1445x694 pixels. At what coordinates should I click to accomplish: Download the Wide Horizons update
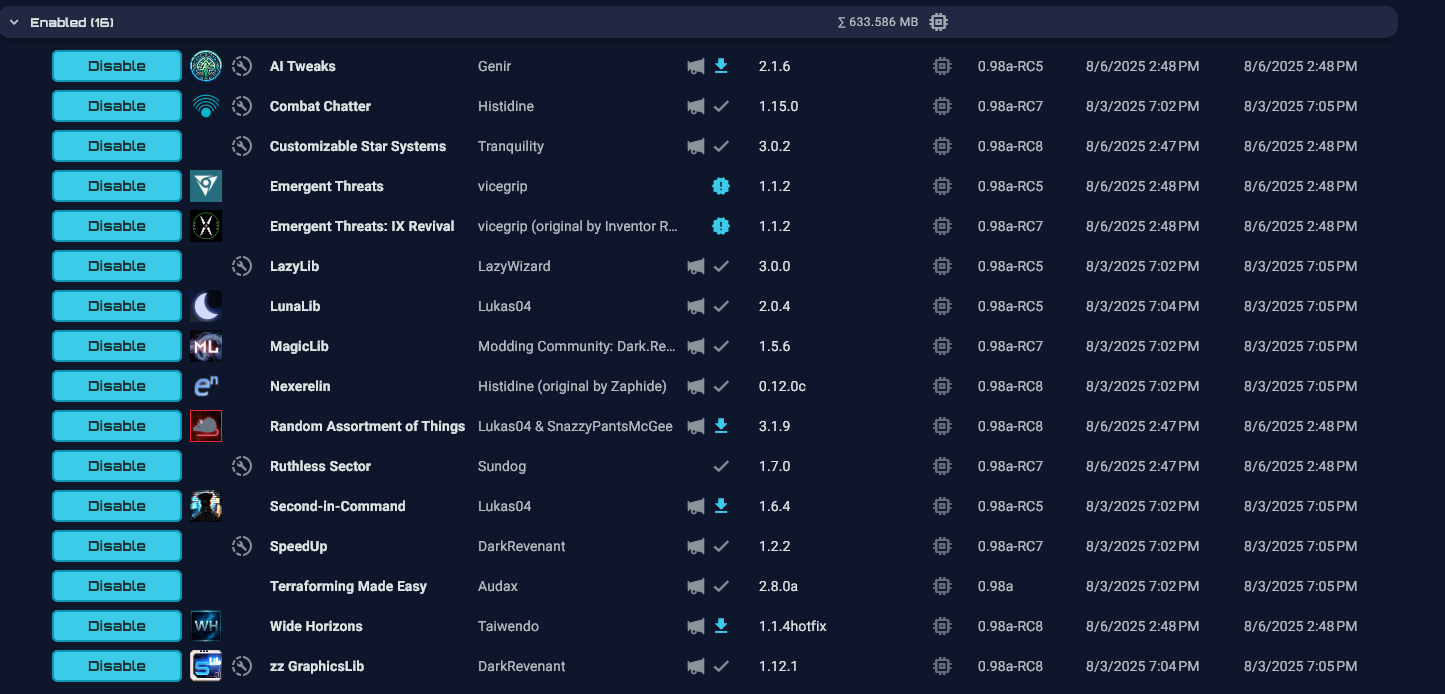[721, 626]
